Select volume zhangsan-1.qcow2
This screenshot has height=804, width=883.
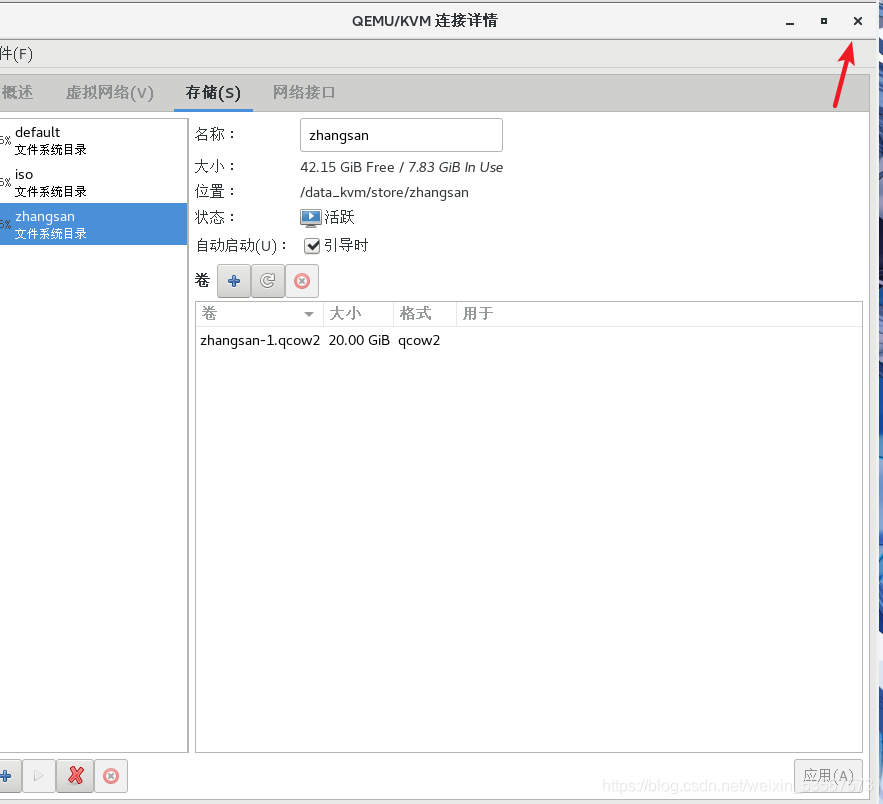click(260, 341)
